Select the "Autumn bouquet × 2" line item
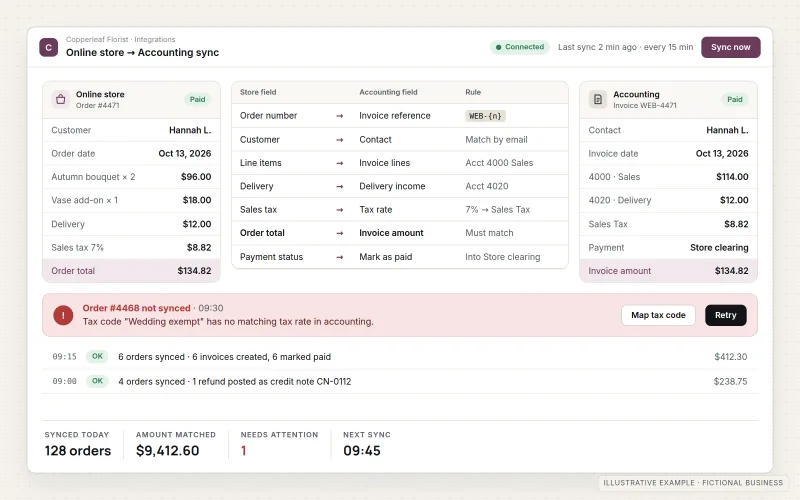800x500 pixels. point(93,177)
